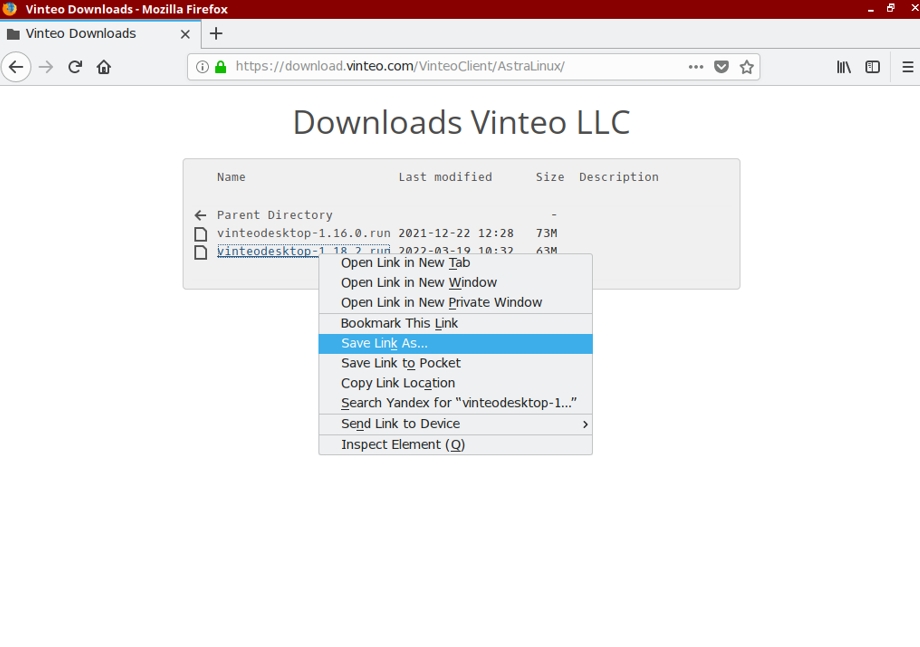Image resolution: width=920 pixels, height=647 pixels.
Task: Open the Library bookmarks icon
Action: 844,67
